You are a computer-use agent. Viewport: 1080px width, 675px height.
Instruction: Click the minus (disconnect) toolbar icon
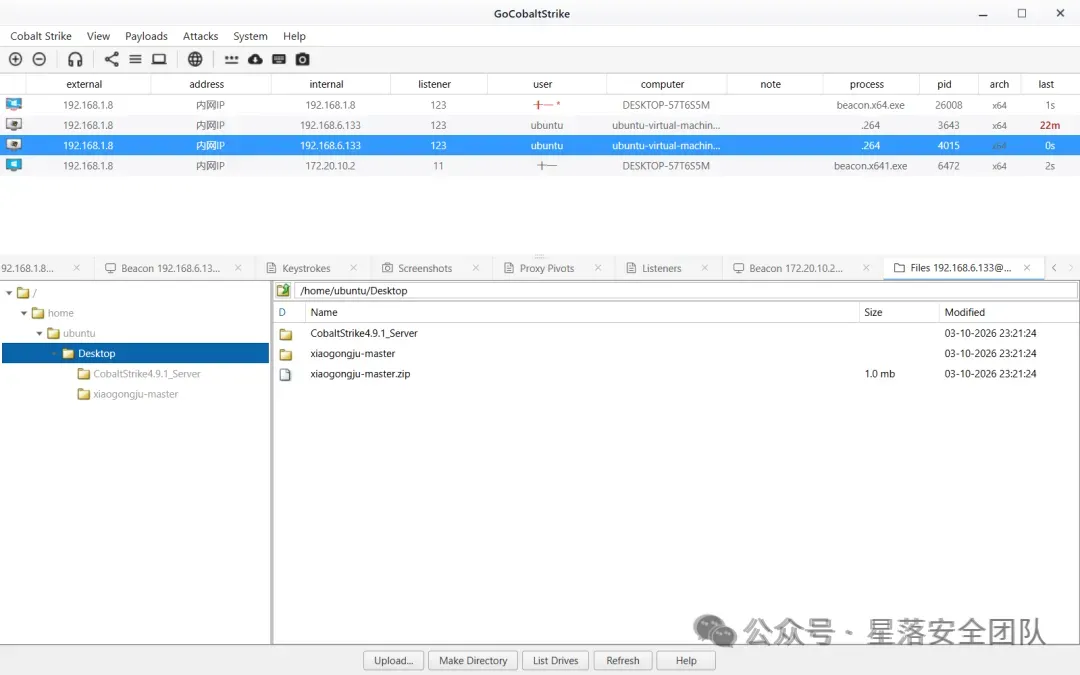39,59
